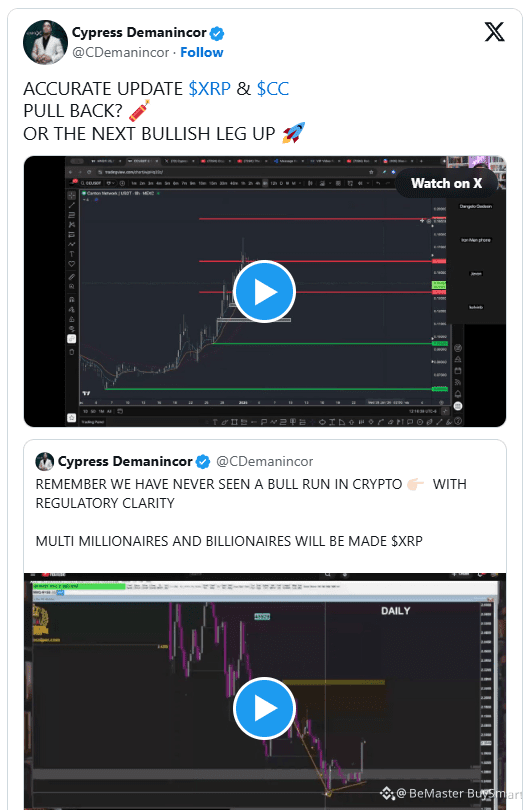Screen dimensions: 530x810
Task: Click the firecracker emoji after PULL BACK
Action: (x=139, y=111)
